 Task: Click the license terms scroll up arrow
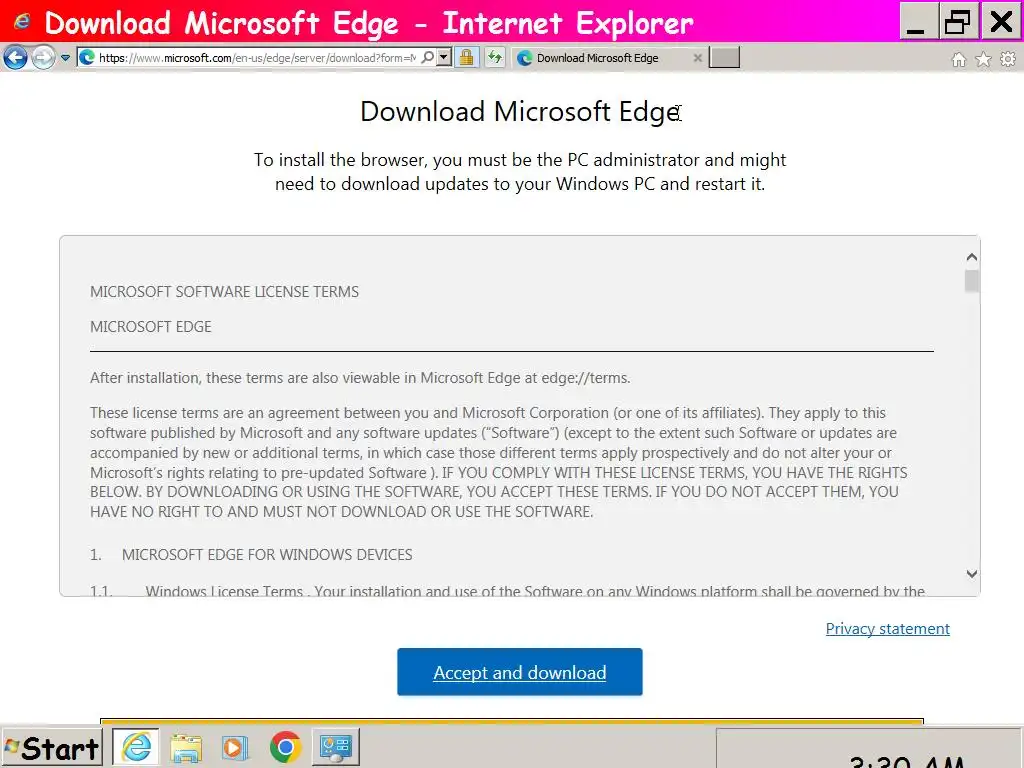972,257
